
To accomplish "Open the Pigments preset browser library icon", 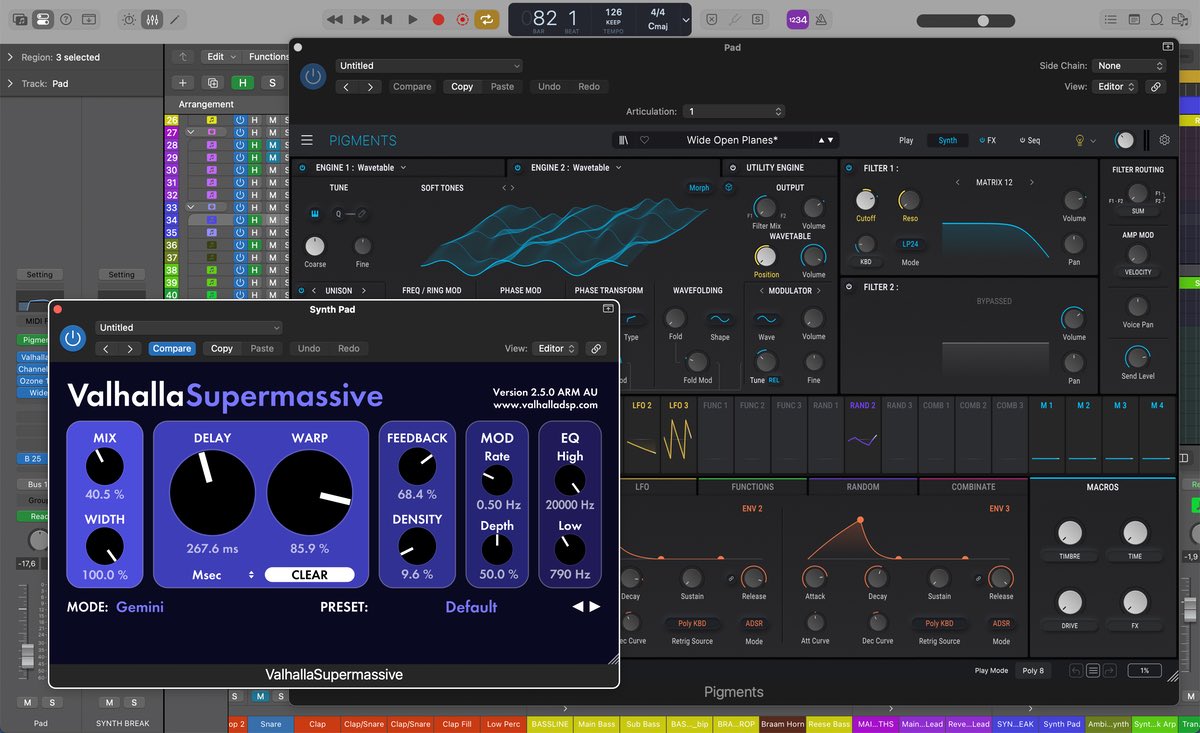I will point(624,141).
